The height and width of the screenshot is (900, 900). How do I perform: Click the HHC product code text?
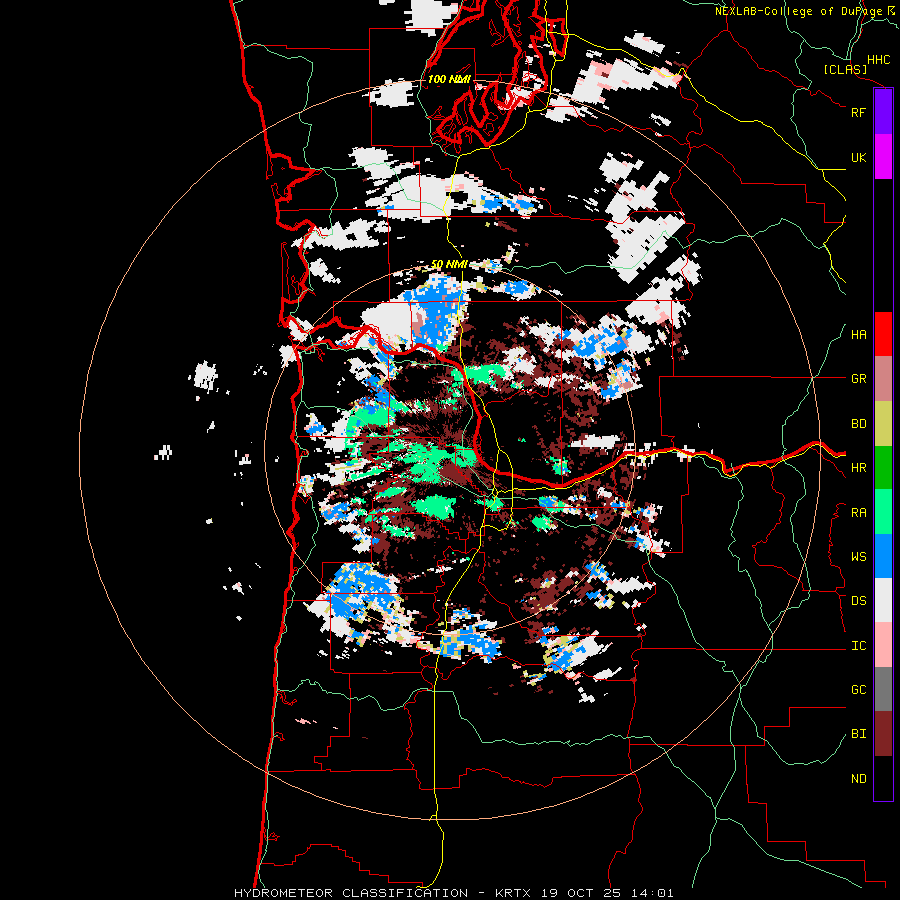[878, 60]
